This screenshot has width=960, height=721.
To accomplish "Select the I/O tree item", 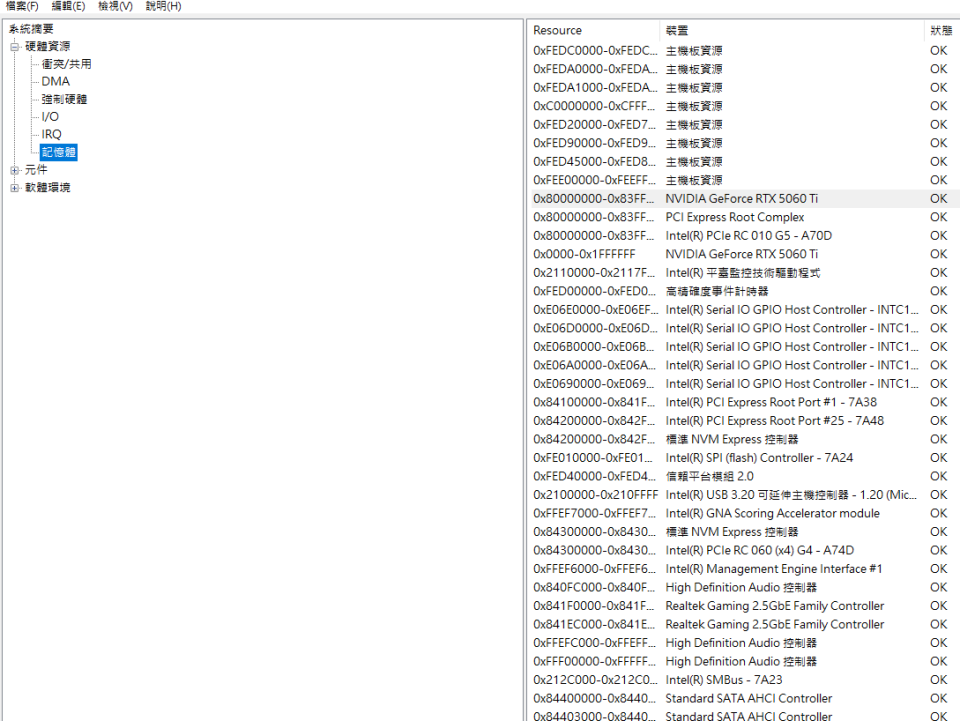I will (50, 117).
